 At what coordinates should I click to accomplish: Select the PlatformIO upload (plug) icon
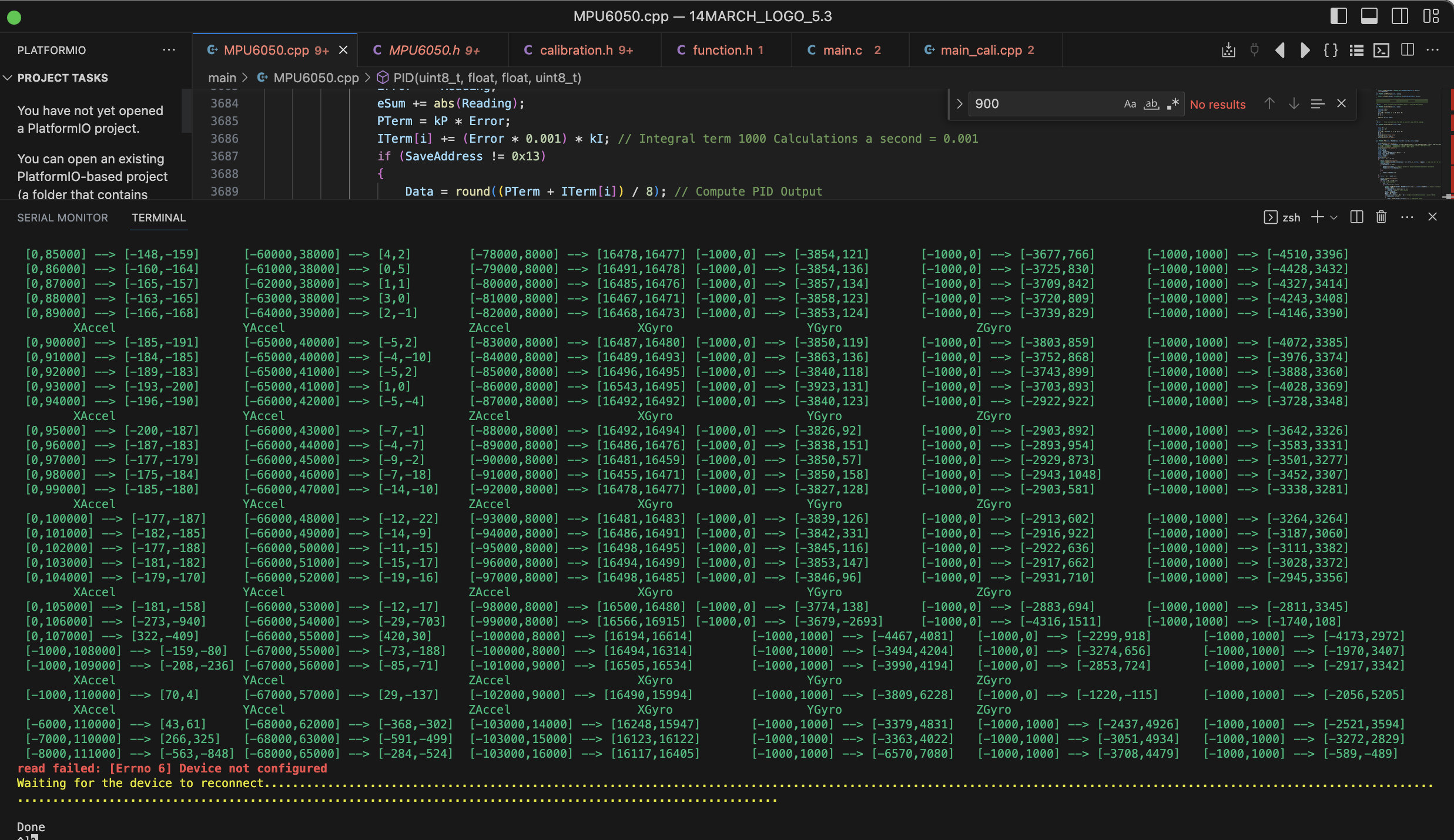pyautogui.click(x=1255, y=50)
